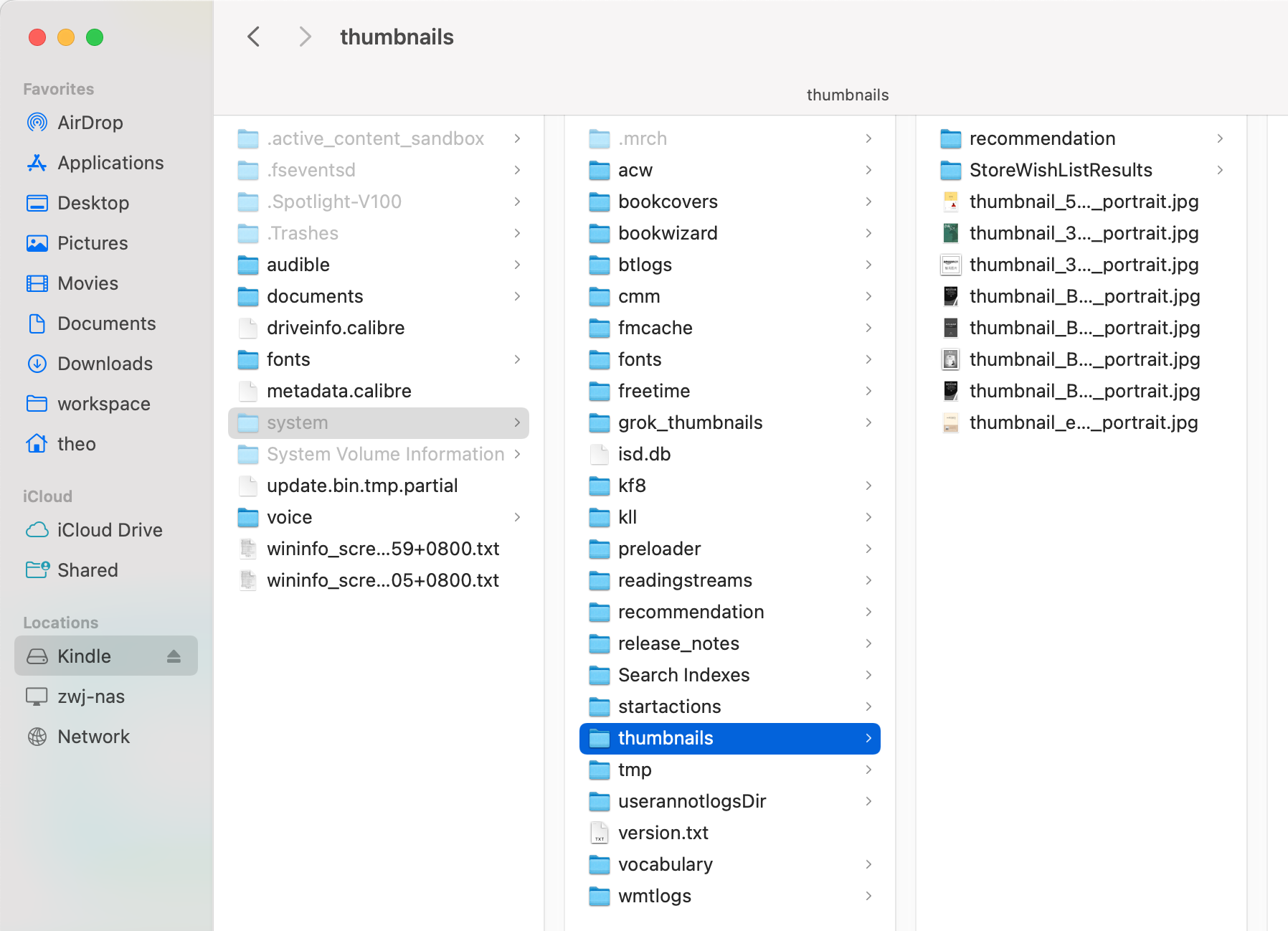This screenshot has height=931, width=1288.
Task: Open the Applications sidebar item
Action: pyautogui.click(x=110, y=163)
